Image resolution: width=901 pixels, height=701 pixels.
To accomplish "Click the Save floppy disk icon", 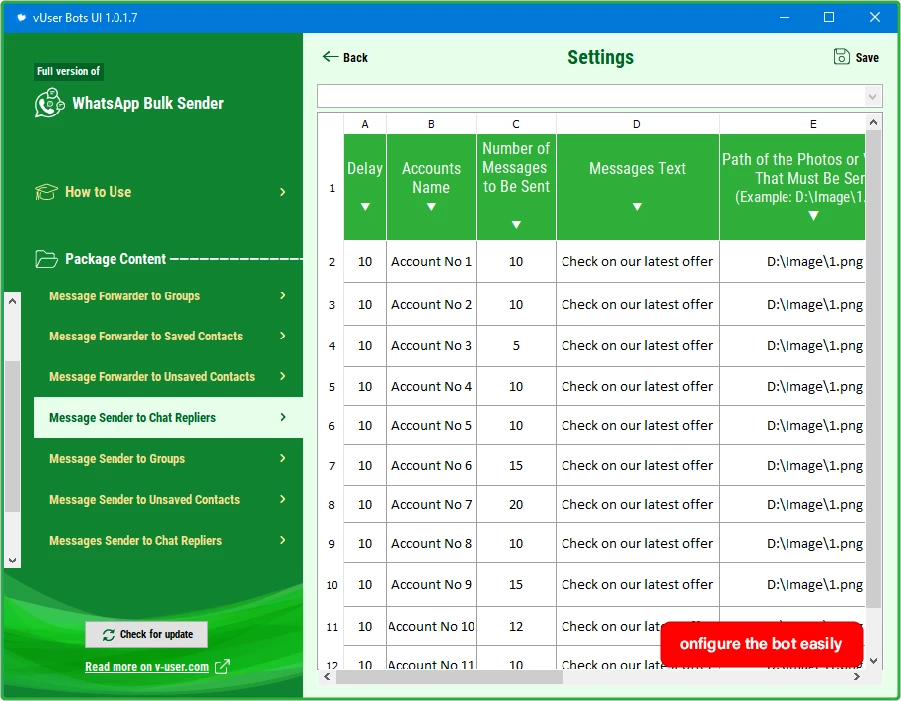I will (841, 56).
